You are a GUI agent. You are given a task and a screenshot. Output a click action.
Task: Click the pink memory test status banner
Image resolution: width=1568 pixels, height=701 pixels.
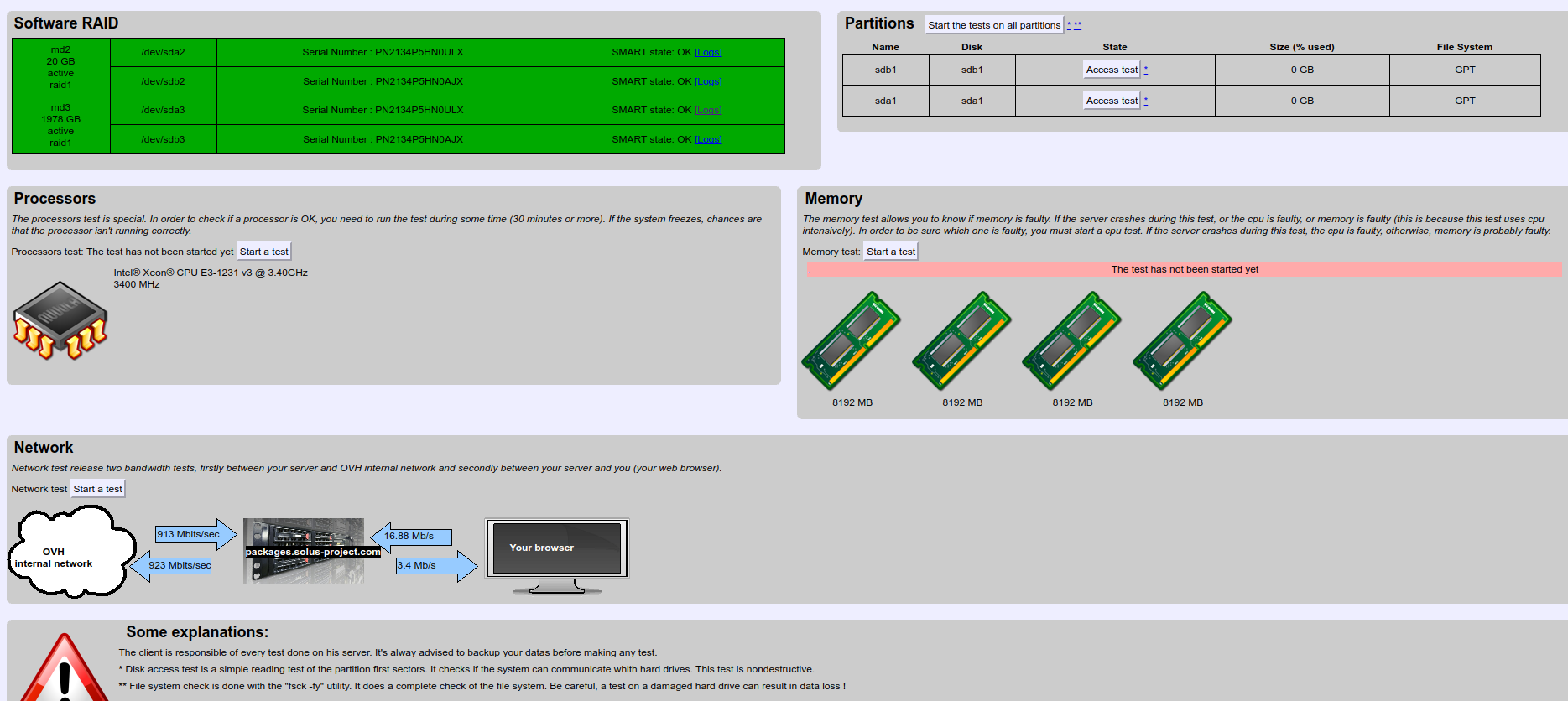click(1184, 269)
